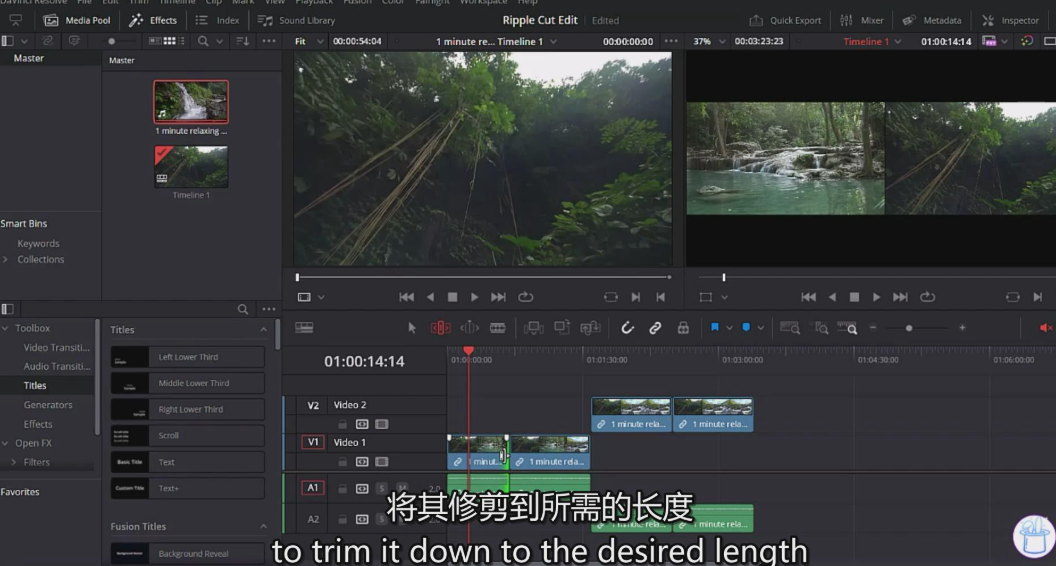1056x566 pixels.
Task: Disable the Video 2 track video toggle
Action: tap(382, 424)
